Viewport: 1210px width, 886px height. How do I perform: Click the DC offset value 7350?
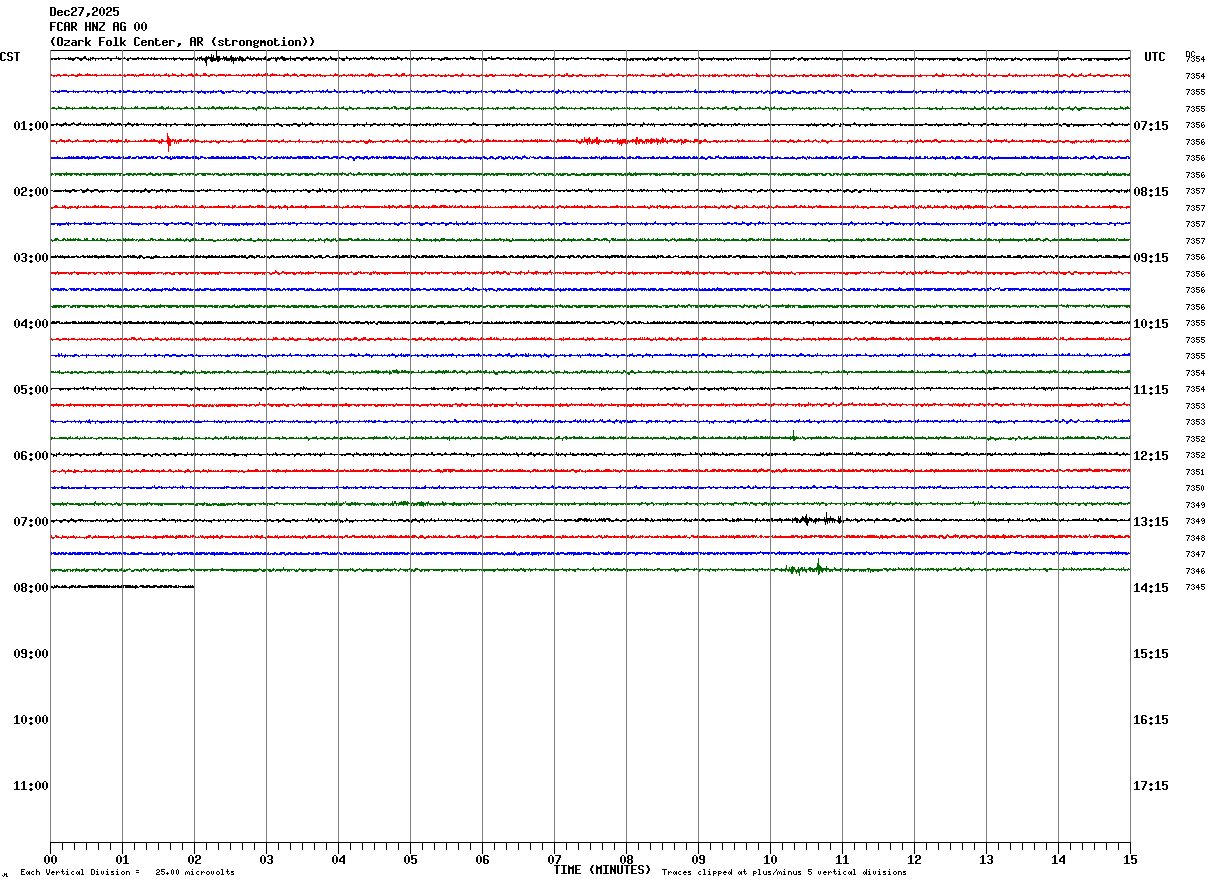point(1195,488)
